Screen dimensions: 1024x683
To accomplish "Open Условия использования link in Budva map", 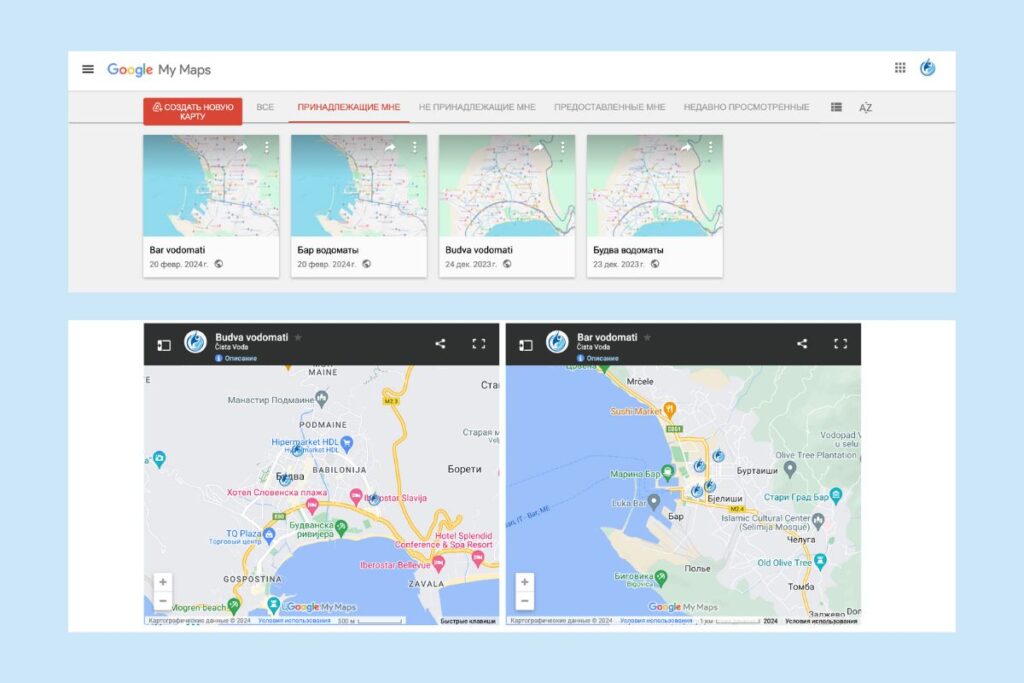I will [294, 621].
